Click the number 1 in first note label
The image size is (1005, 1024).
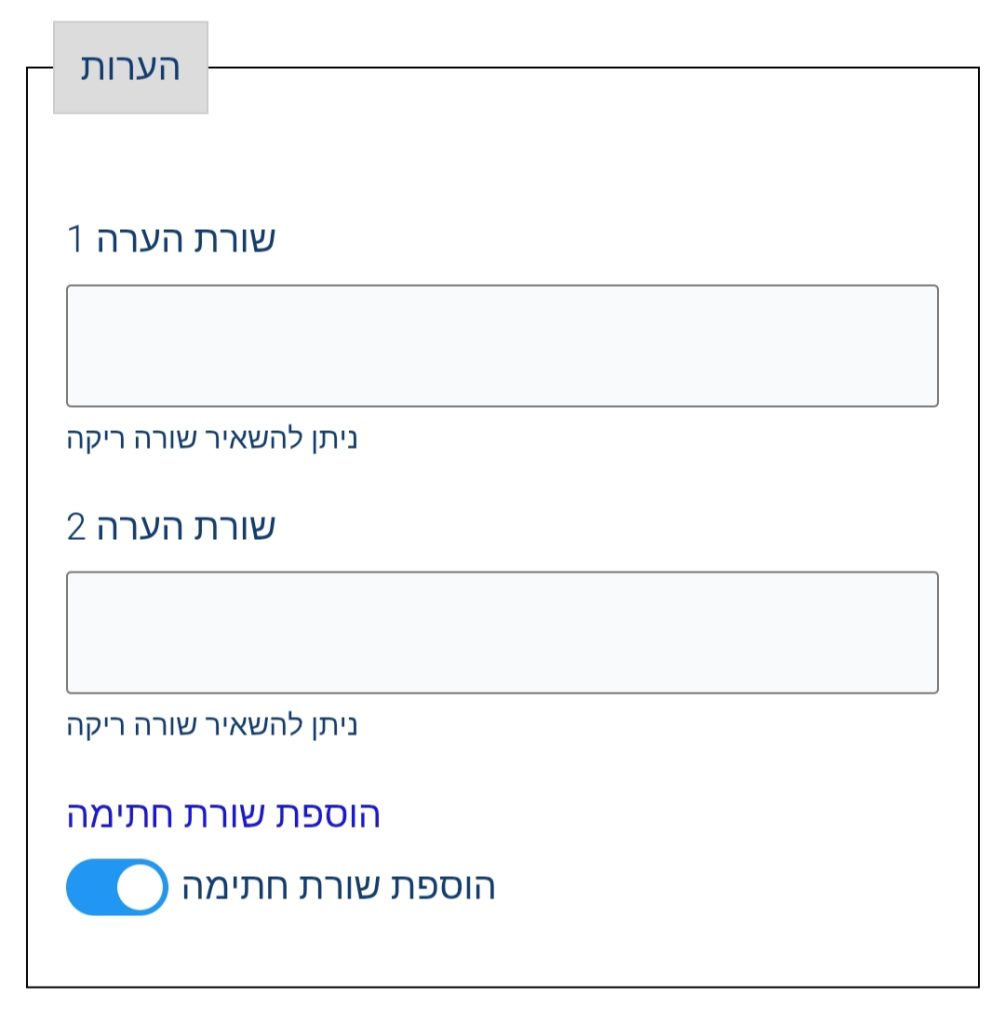pyautogui.click(x=76, y=240)
